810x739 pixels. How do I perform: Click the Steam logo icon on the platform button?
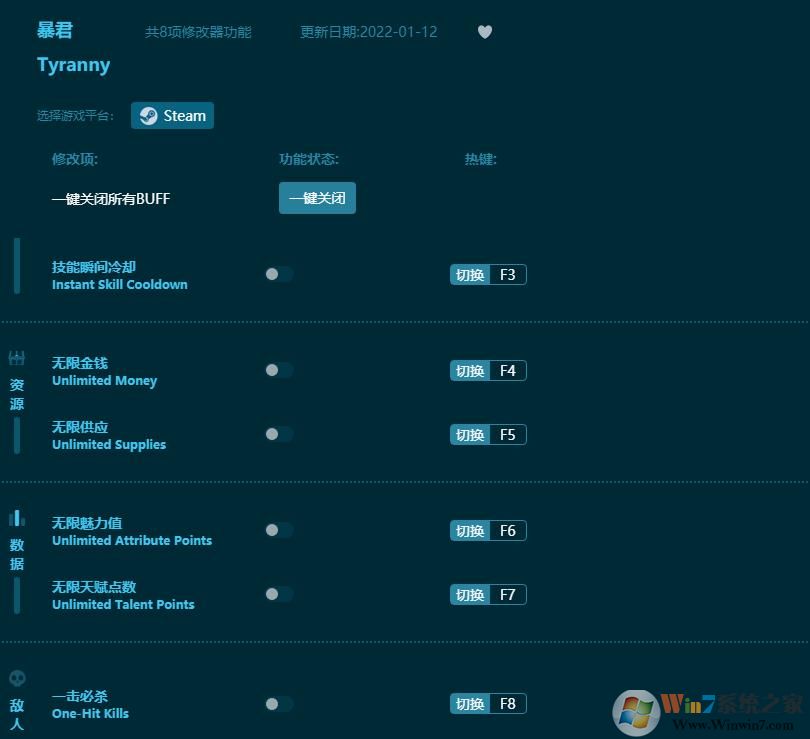[x=149, y=115]
